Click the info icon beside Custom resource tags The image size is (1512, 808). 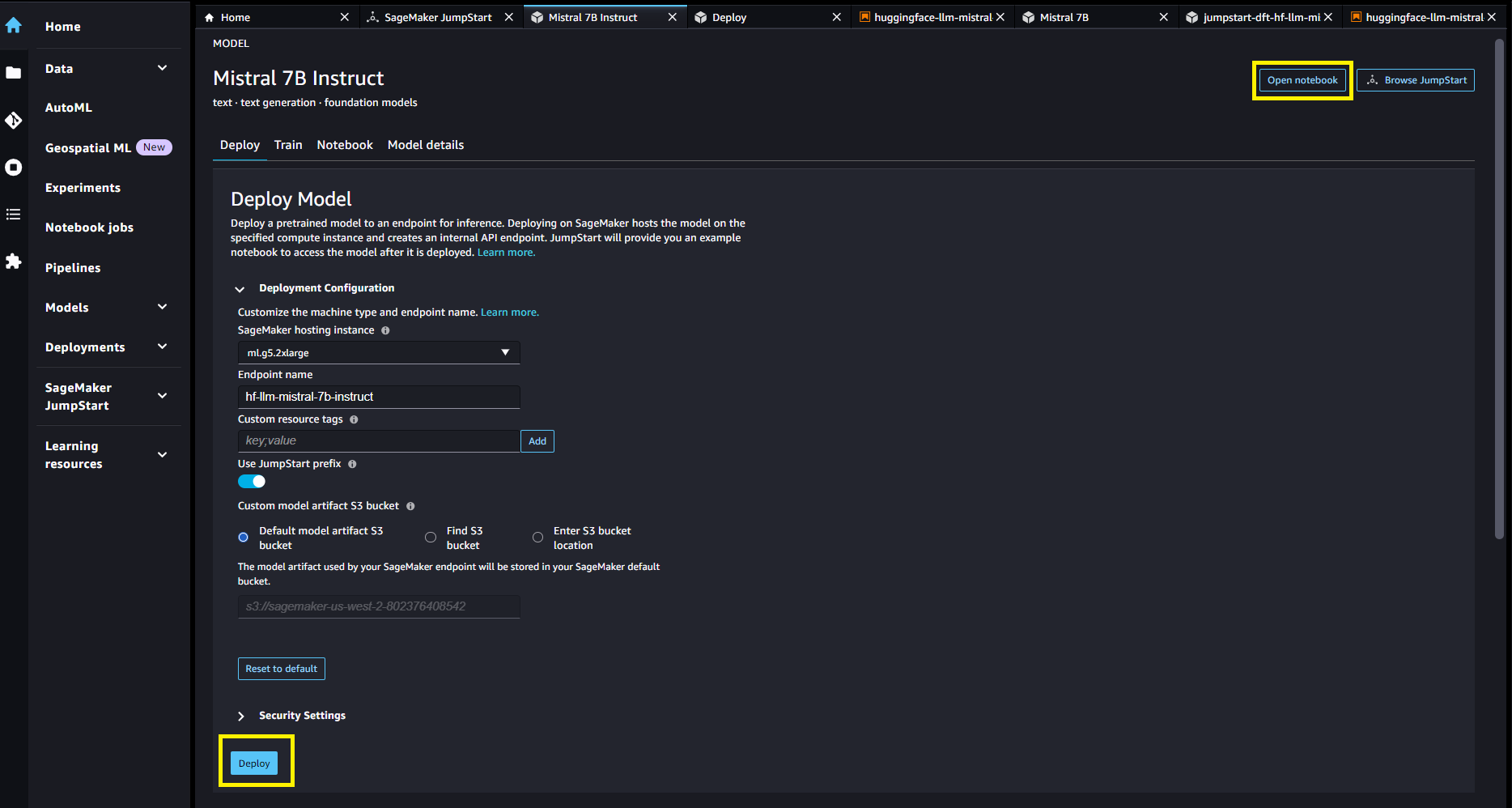354,419
